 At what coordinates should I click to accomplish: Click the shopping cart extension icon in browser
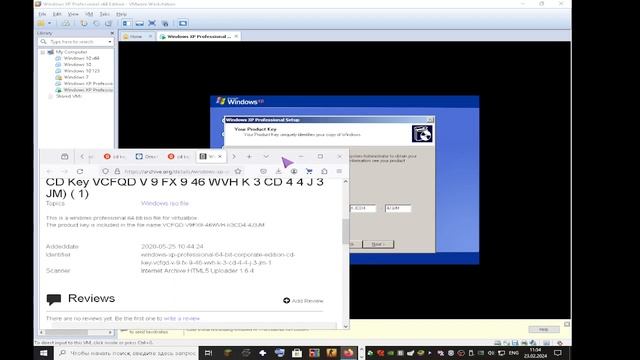(309, 171)
